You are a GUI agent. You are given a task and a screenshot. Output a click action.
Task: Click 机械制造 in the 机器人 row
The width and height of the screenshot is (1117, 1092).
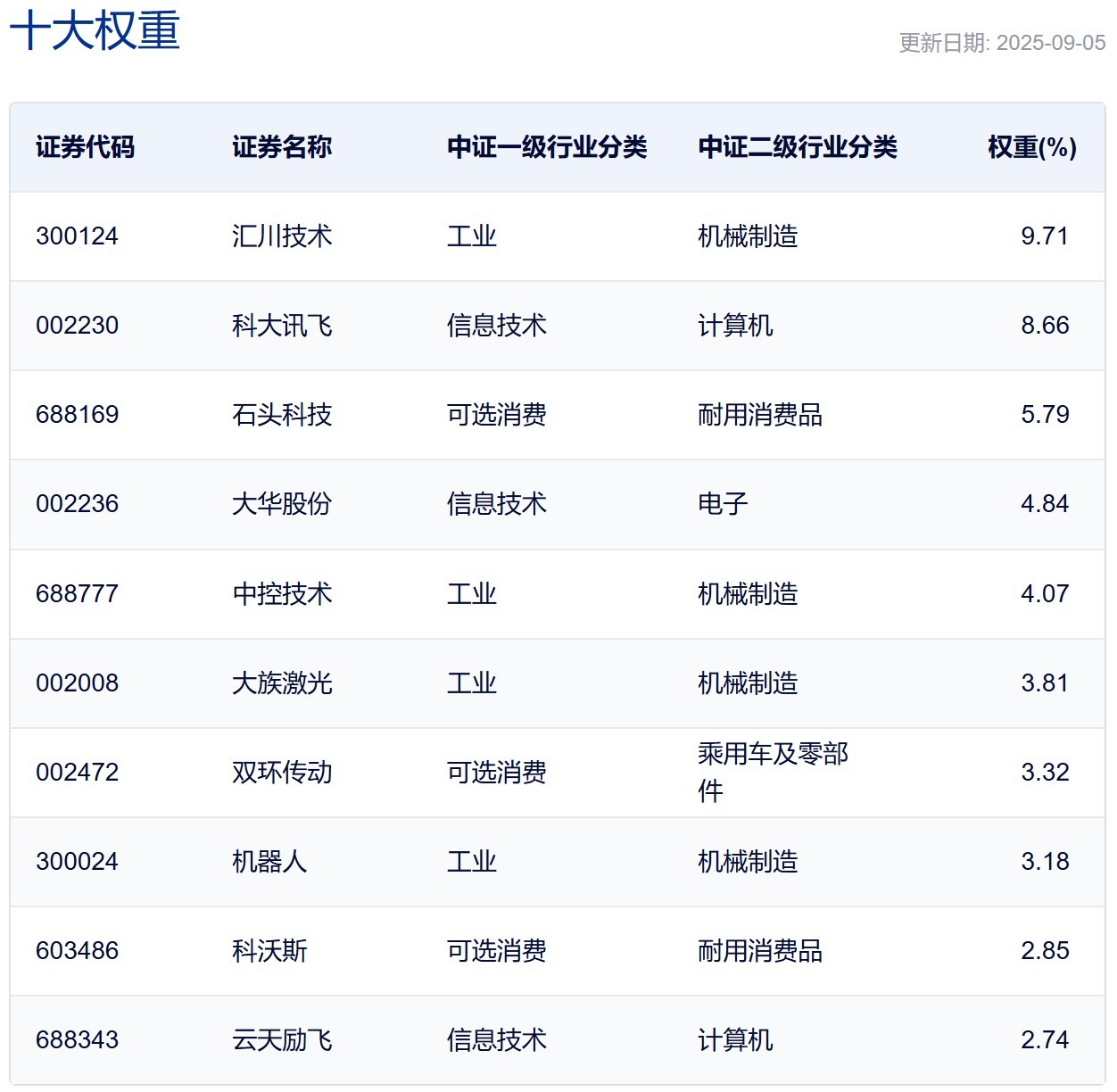tap(748, 862)
